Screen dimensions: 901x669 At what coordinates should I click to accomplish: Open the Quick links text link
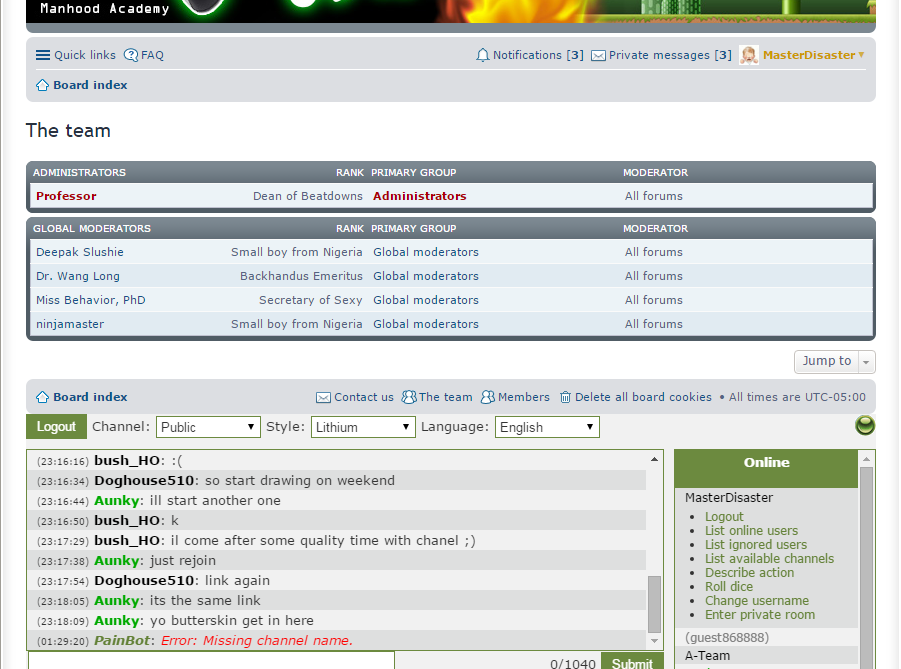pyautogui.click(x=85, y=55)
